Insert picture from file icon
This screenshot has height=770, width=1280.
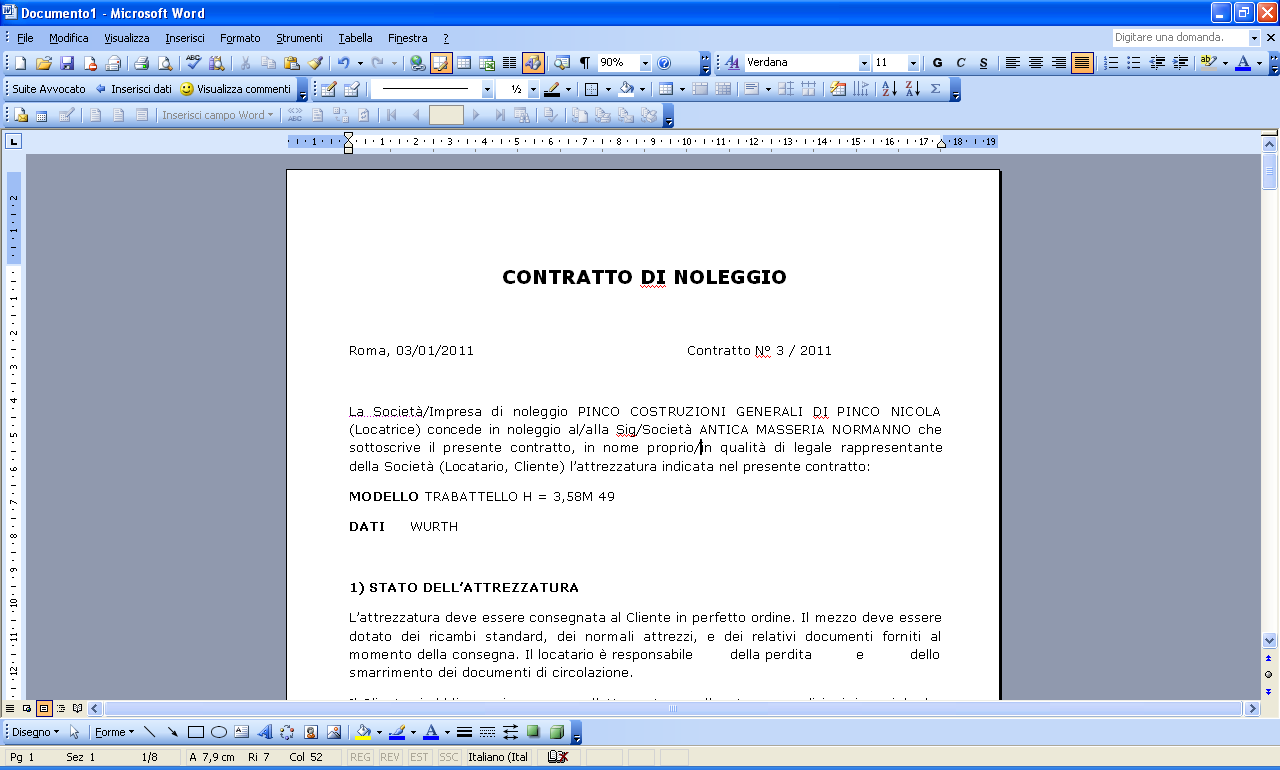(x=334, y=732)
